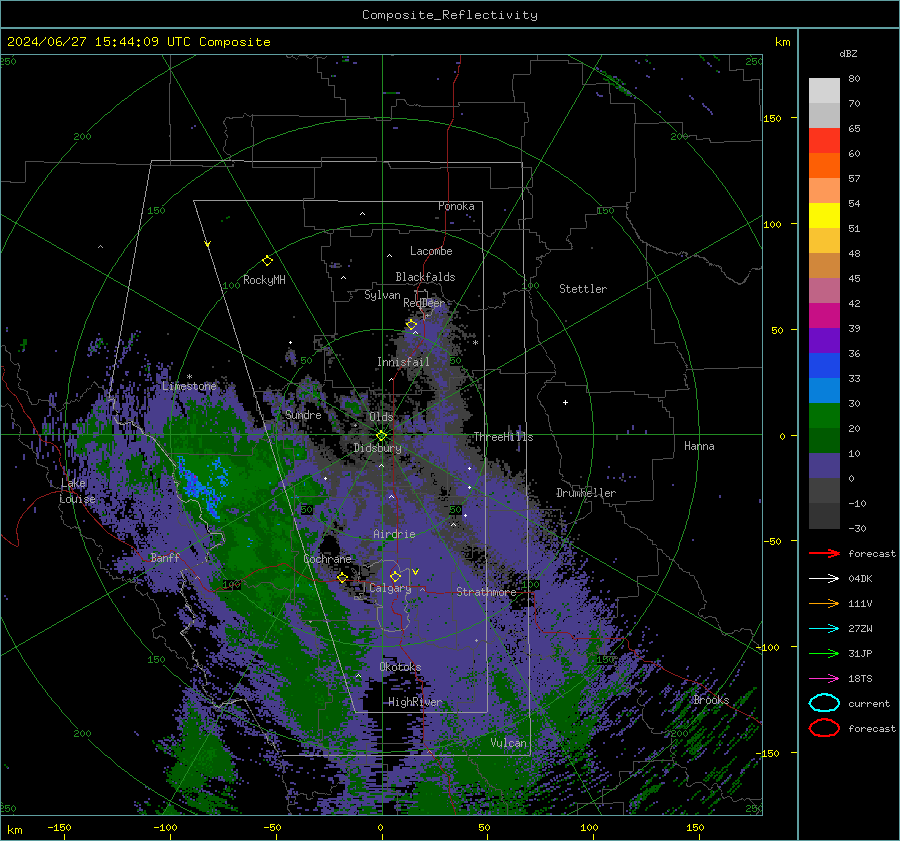Click the Lake Louise label

point(77,491)
